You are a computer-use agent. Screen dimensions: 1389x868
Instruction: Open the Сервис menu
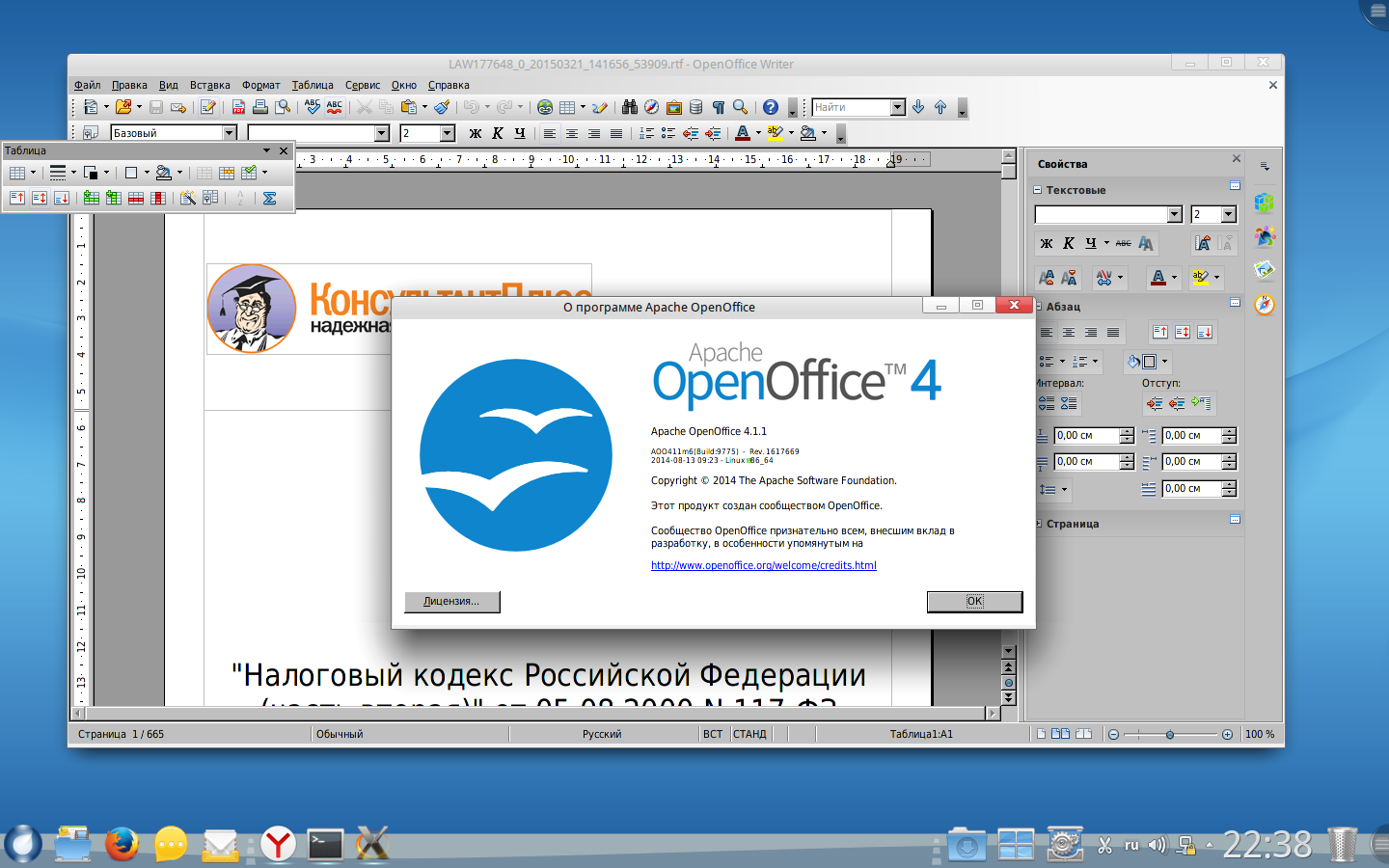[x=363, y=85]
